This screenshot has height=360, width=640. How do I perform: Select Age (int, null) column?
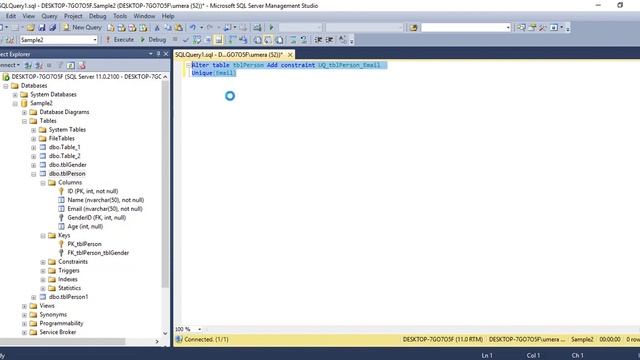coord(85,226)
